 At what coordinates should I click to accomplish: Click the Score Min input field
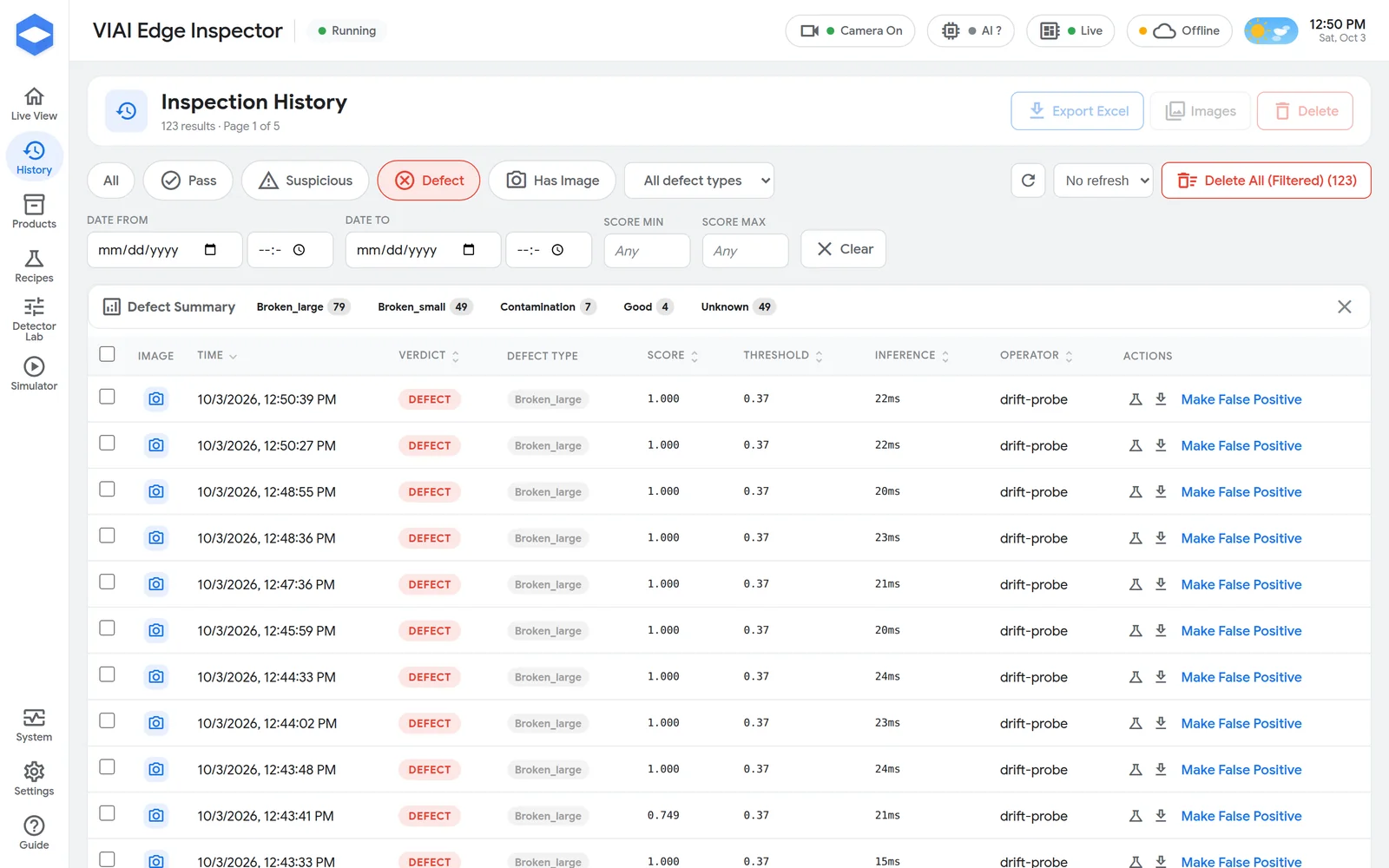click(x=648, y=251)
